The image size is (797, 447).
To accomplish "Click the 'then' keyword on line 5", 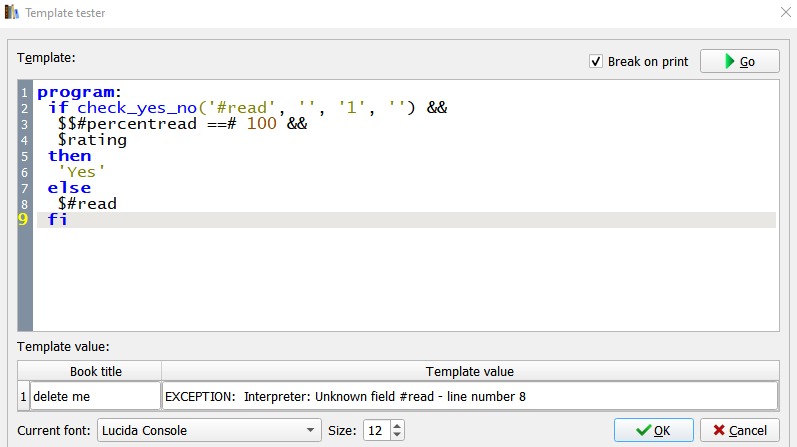I will coord(70,156).
